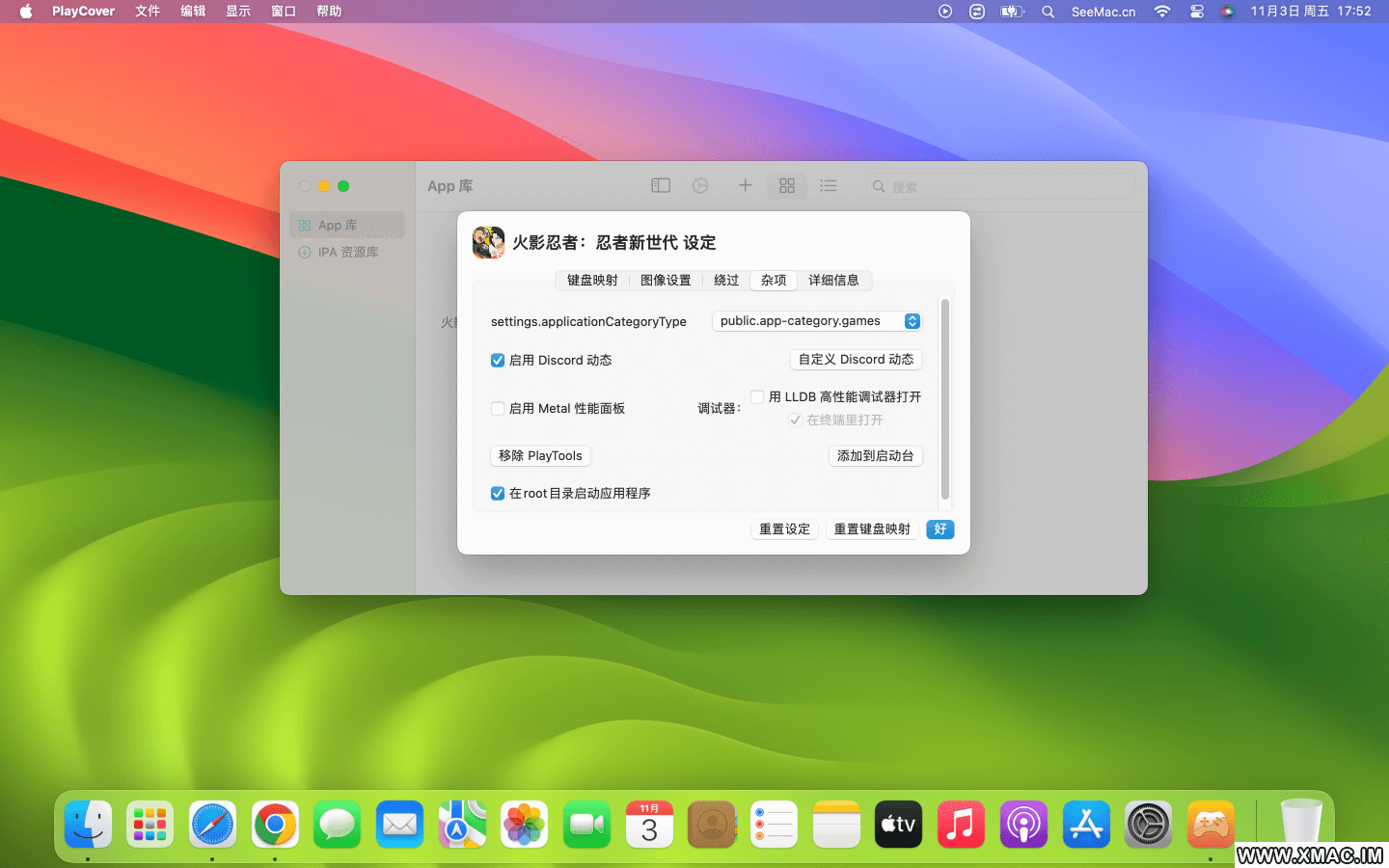Screen dimensions: 1389x868
Task: Open the 编辑 menu
Action: (x=193, y=12)
